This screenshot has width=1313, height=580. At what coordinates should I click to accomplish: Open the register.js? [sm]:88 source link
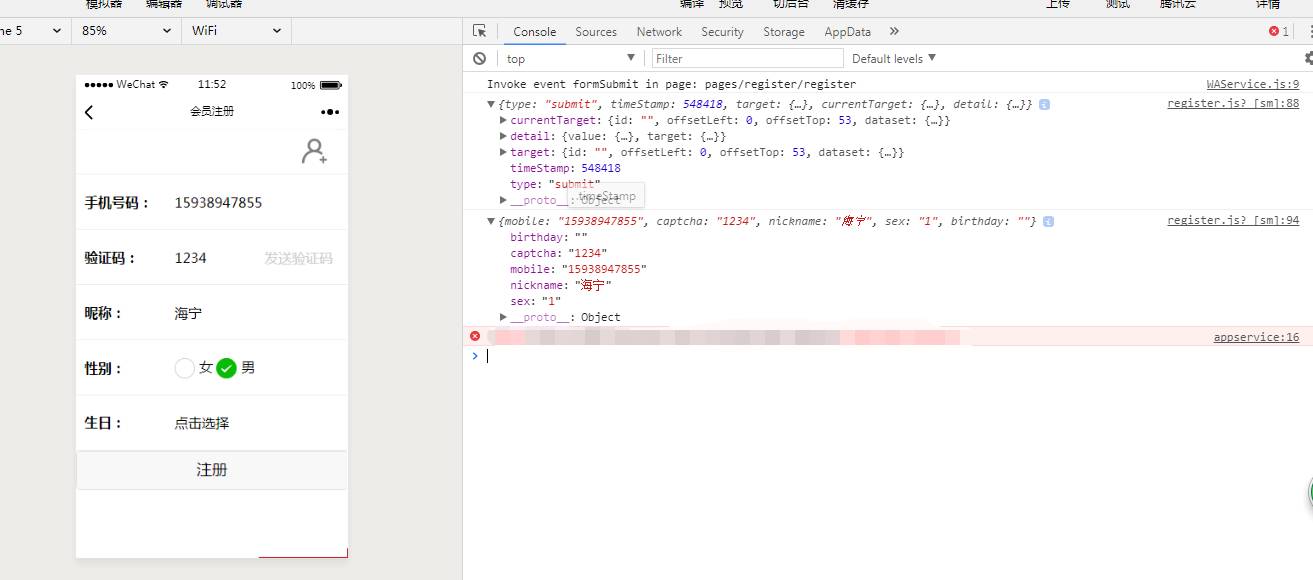click(x=1232, y=104)
